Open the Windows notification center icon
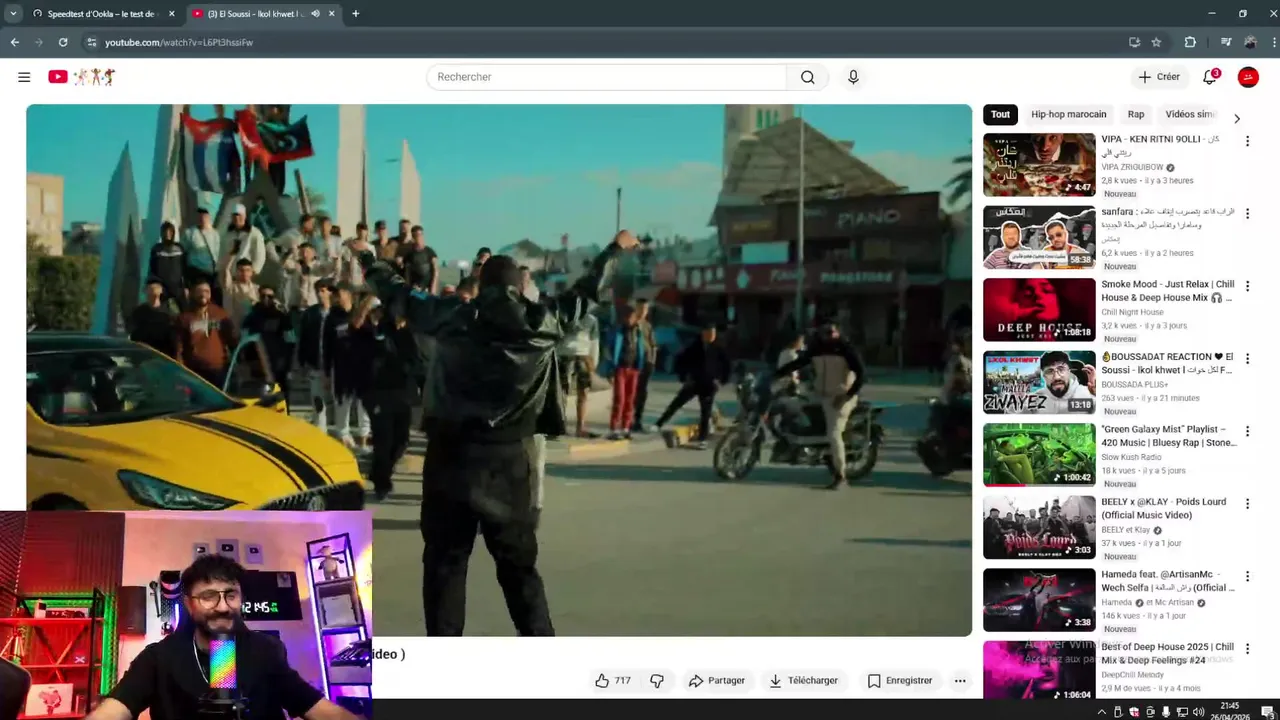The width and height of the screenshot is (1280, 720). pyautogui.click(x=1267, y=712)
